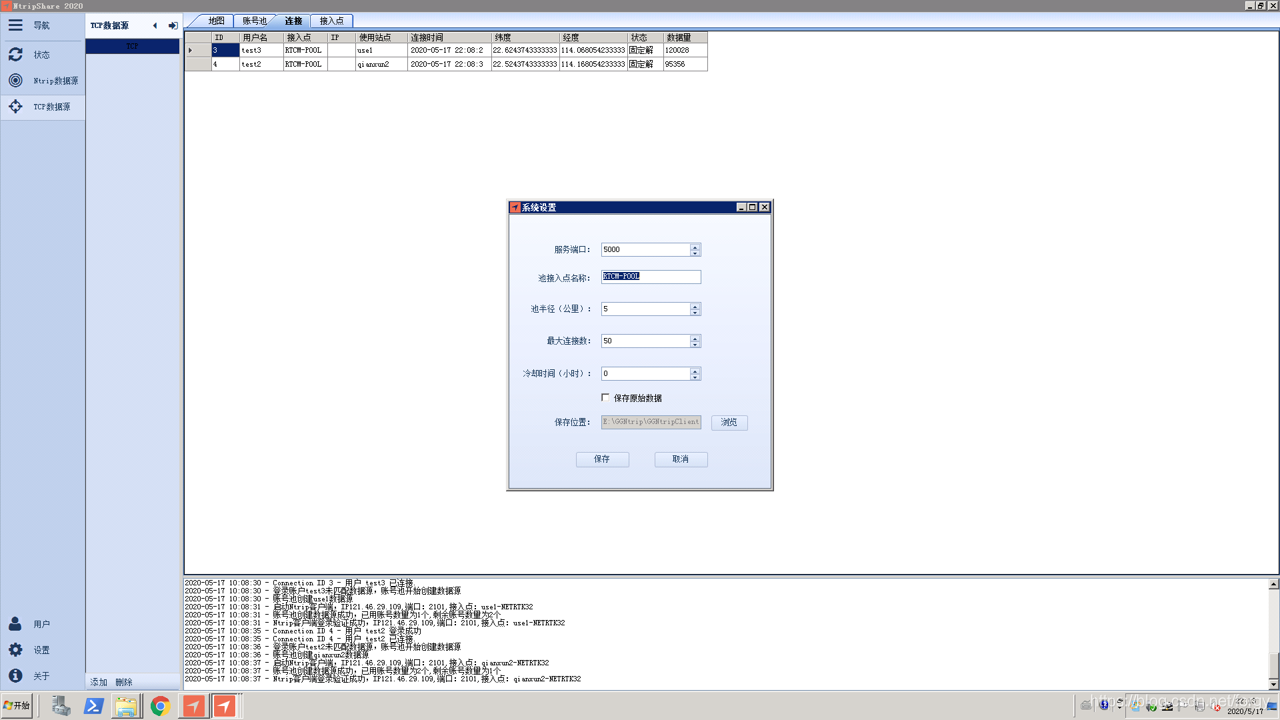Click the 冷却时间 input field
1280x720 pixels.
point(645,373)
